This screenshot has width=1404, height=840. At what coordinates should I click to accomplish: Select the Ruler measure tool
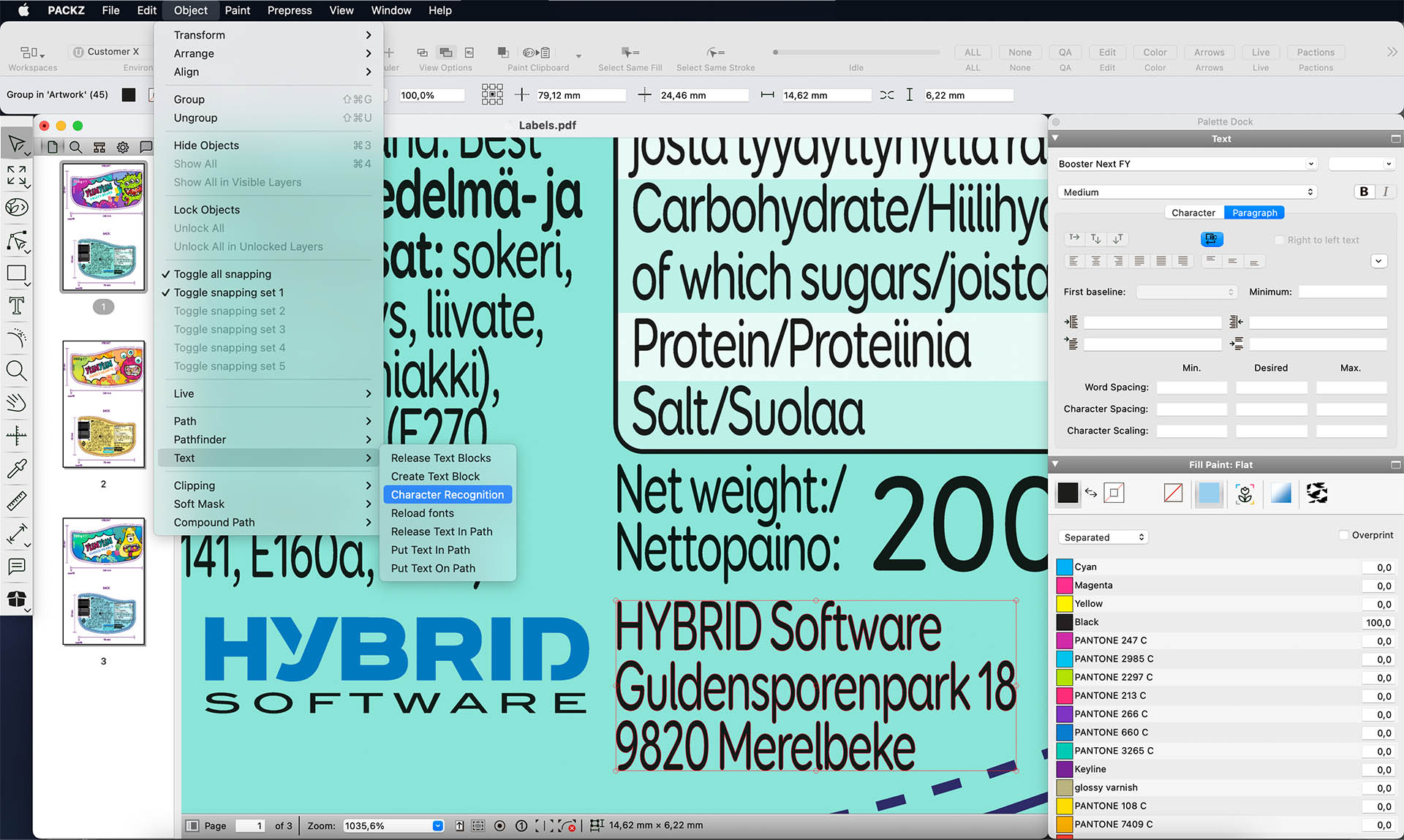click(16, 501)
